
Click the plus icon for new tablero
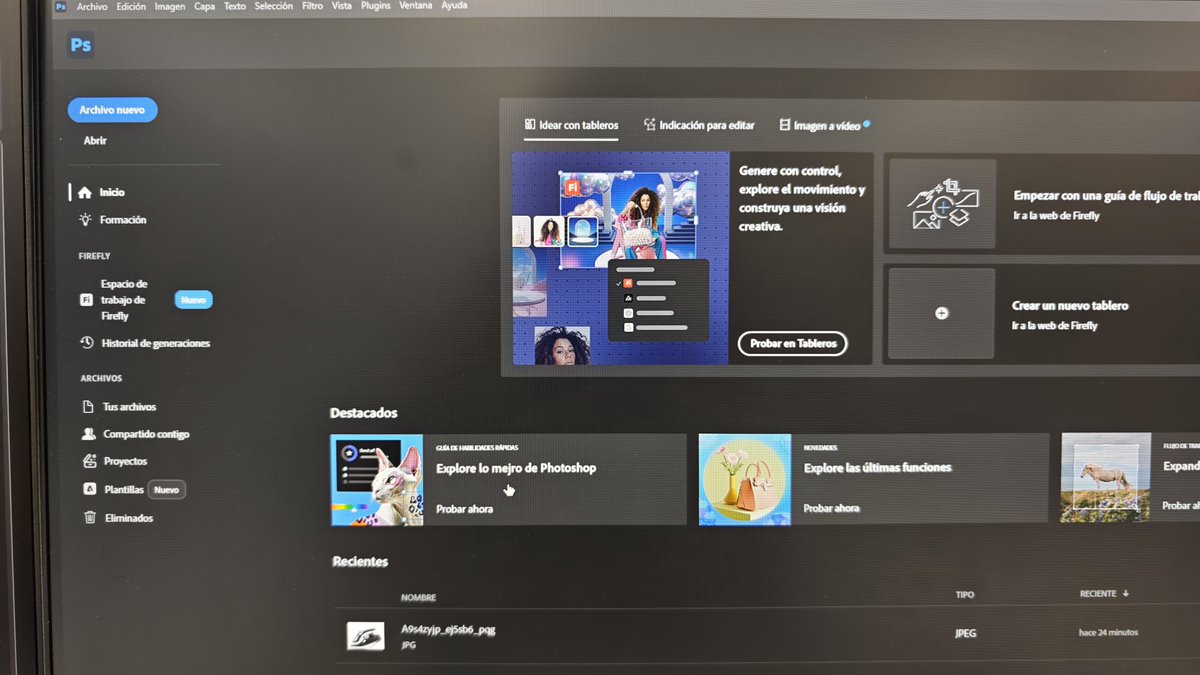pyautogui.click(x=941, y=313)
